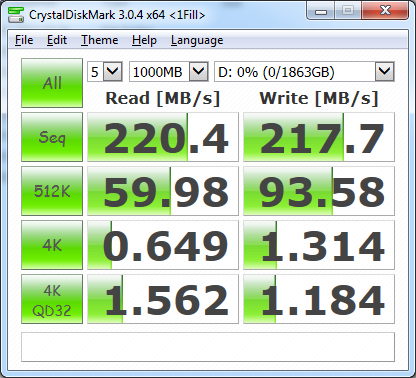Screen dimensions: 416x378
Task: Click the CrystalDiskMark title bar app icon
Action: (16, 15)
